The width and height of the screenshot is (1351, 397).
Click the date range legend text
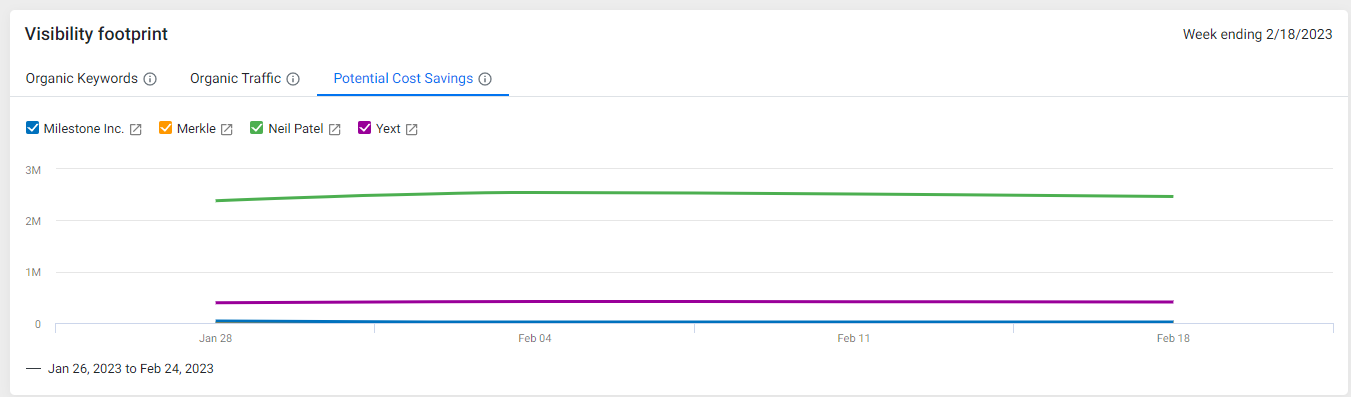[x=131, y=369]
